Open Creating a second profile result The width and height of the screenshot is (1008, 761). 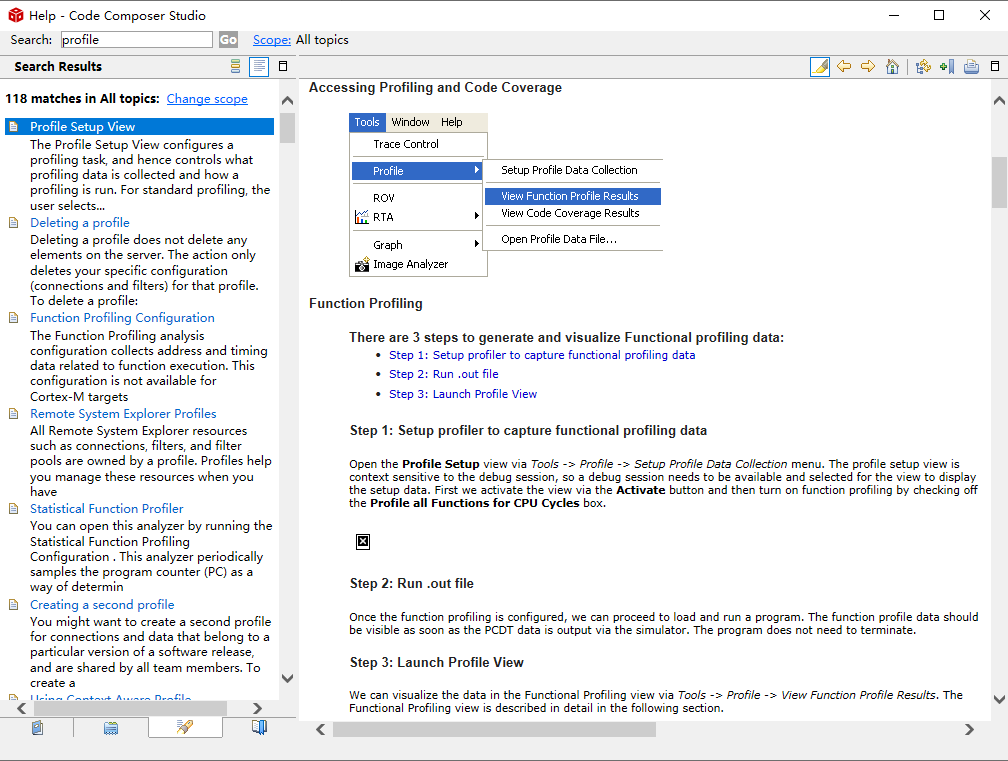pyautogui.click(x=102, y=605)
